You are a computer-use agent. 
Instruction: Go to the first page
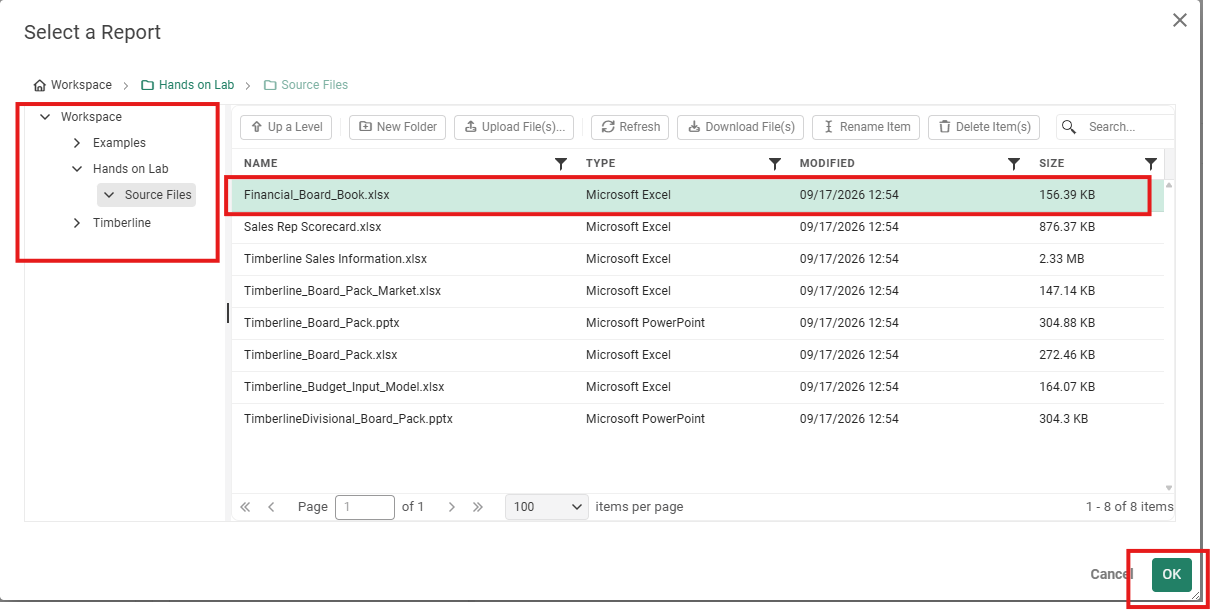pos(246,507)
